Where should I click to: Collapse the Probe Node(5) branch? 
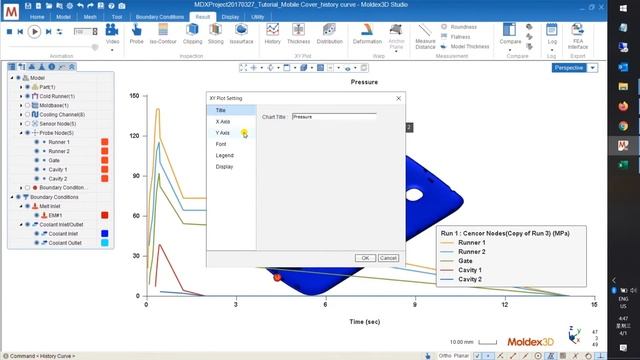pos(21,133)
